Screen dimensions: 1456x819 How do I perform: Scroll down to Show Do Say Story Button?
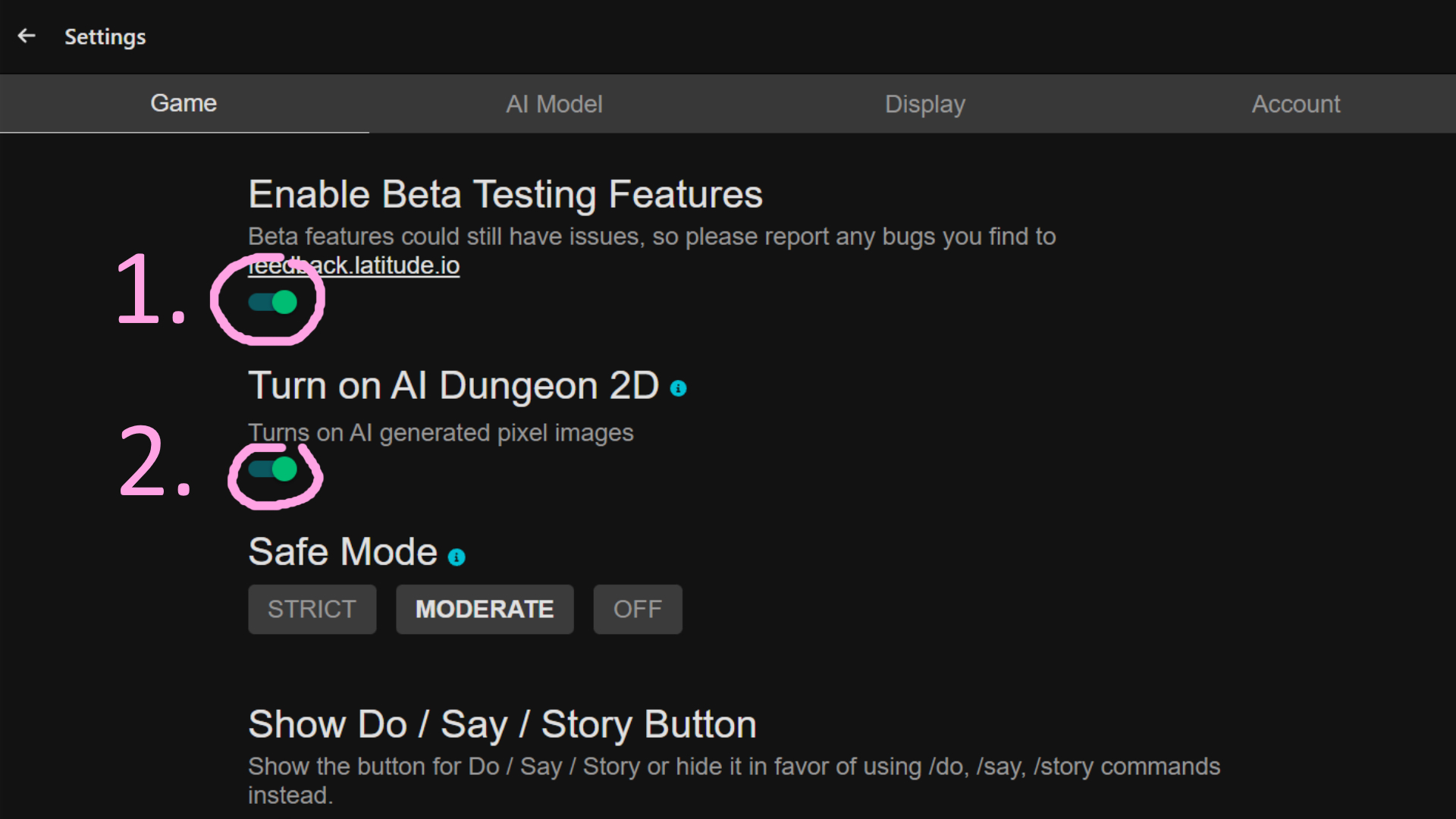(502, 723)
